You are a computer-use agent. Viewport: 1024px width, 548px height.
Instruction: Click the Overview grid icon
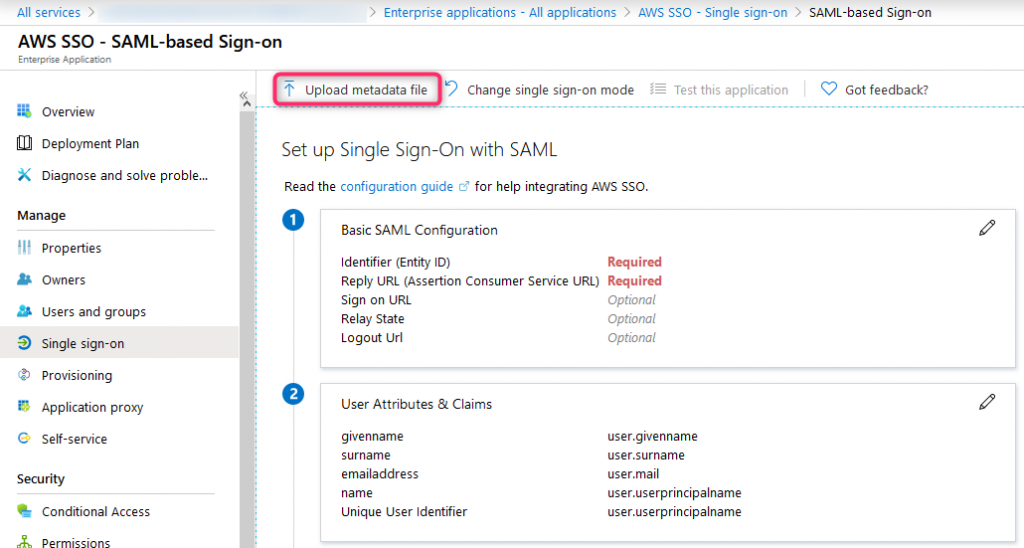[24, 111]
